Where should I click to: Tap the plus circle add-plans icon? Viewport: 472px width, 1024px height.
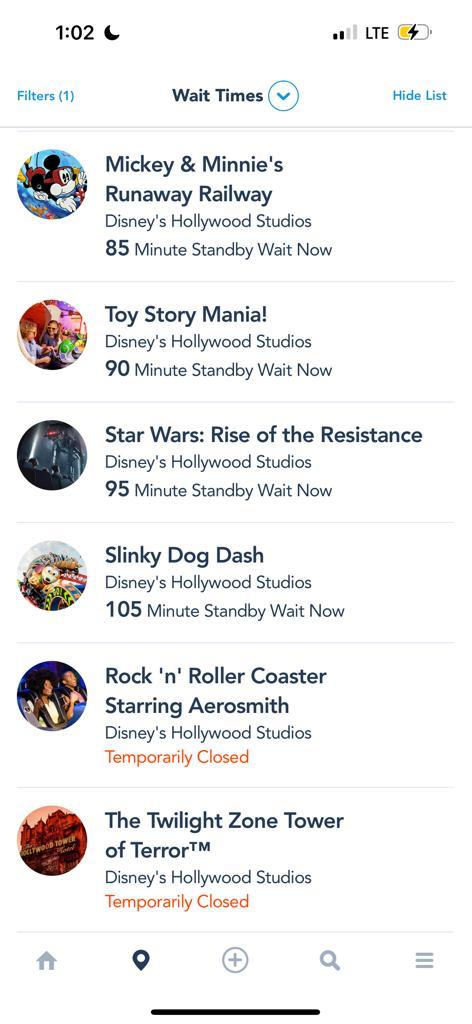tap(235, 961)
